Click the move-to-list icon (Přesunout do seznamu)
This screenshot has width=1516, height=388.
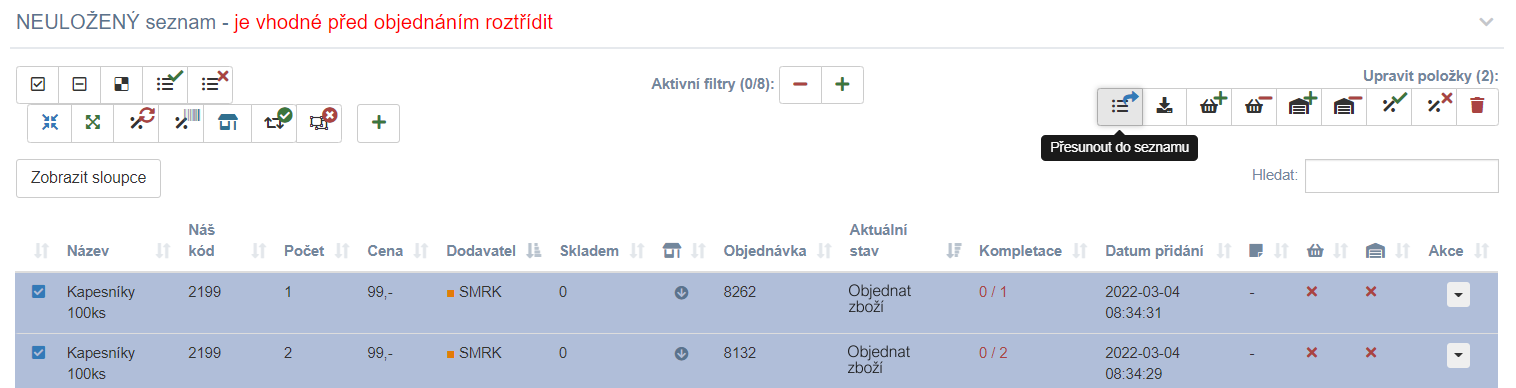tap(1121, 106)
